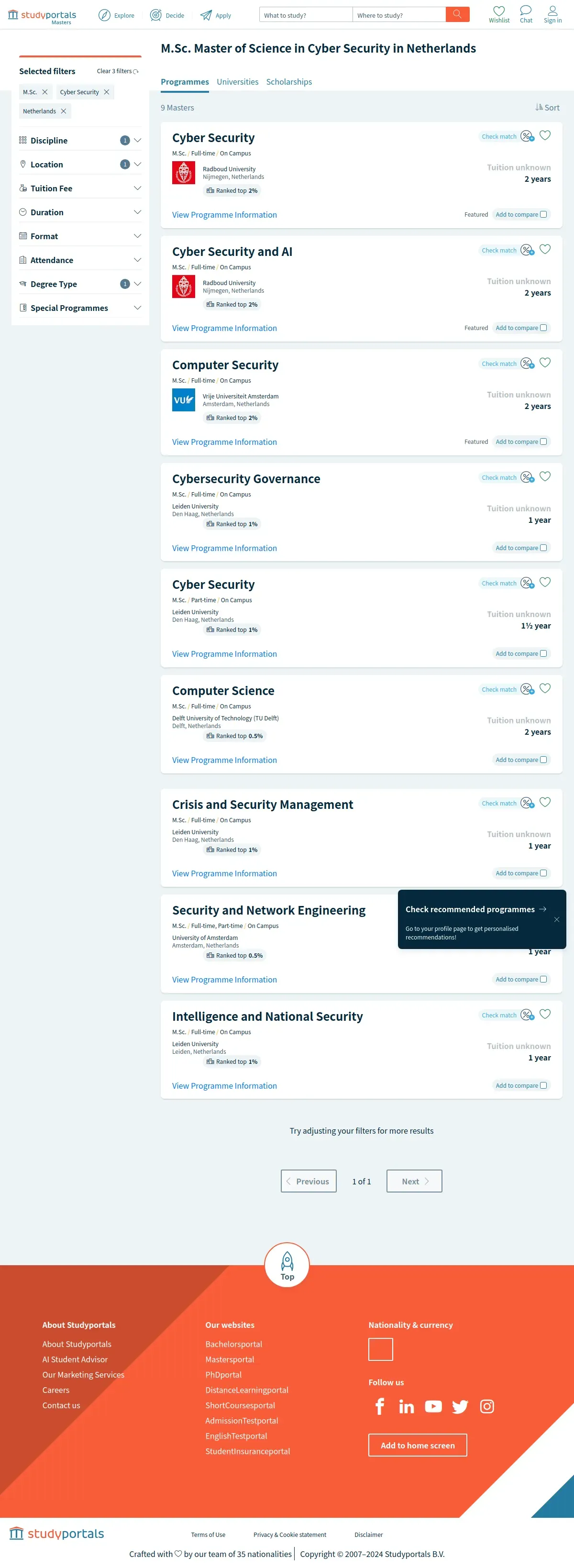Expand the Attendance filter
Viewport: 574px width, 1568px height.
coord(80,260)
